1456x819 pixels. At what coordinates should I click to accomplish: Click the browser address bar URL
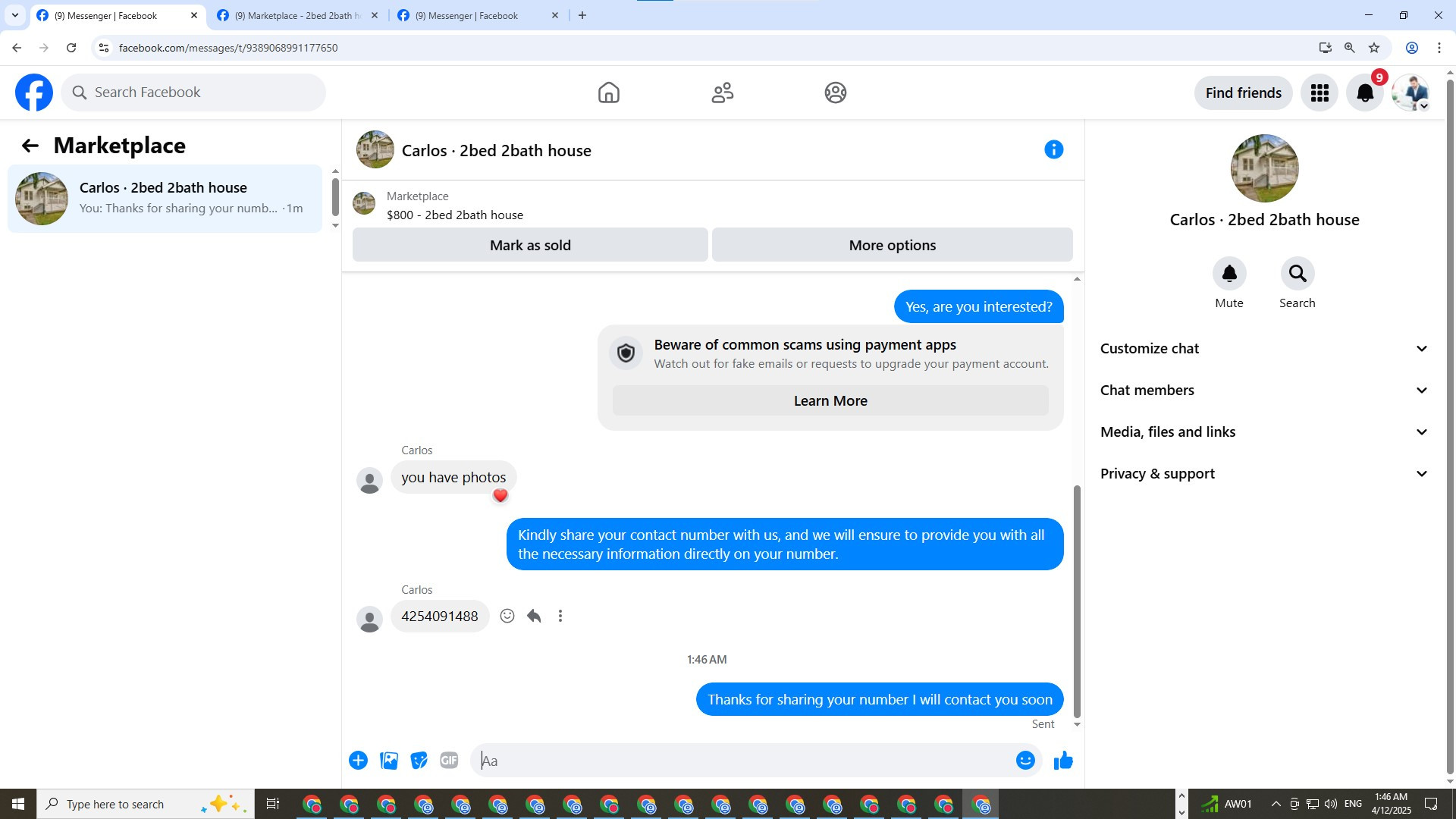[228, 48]
